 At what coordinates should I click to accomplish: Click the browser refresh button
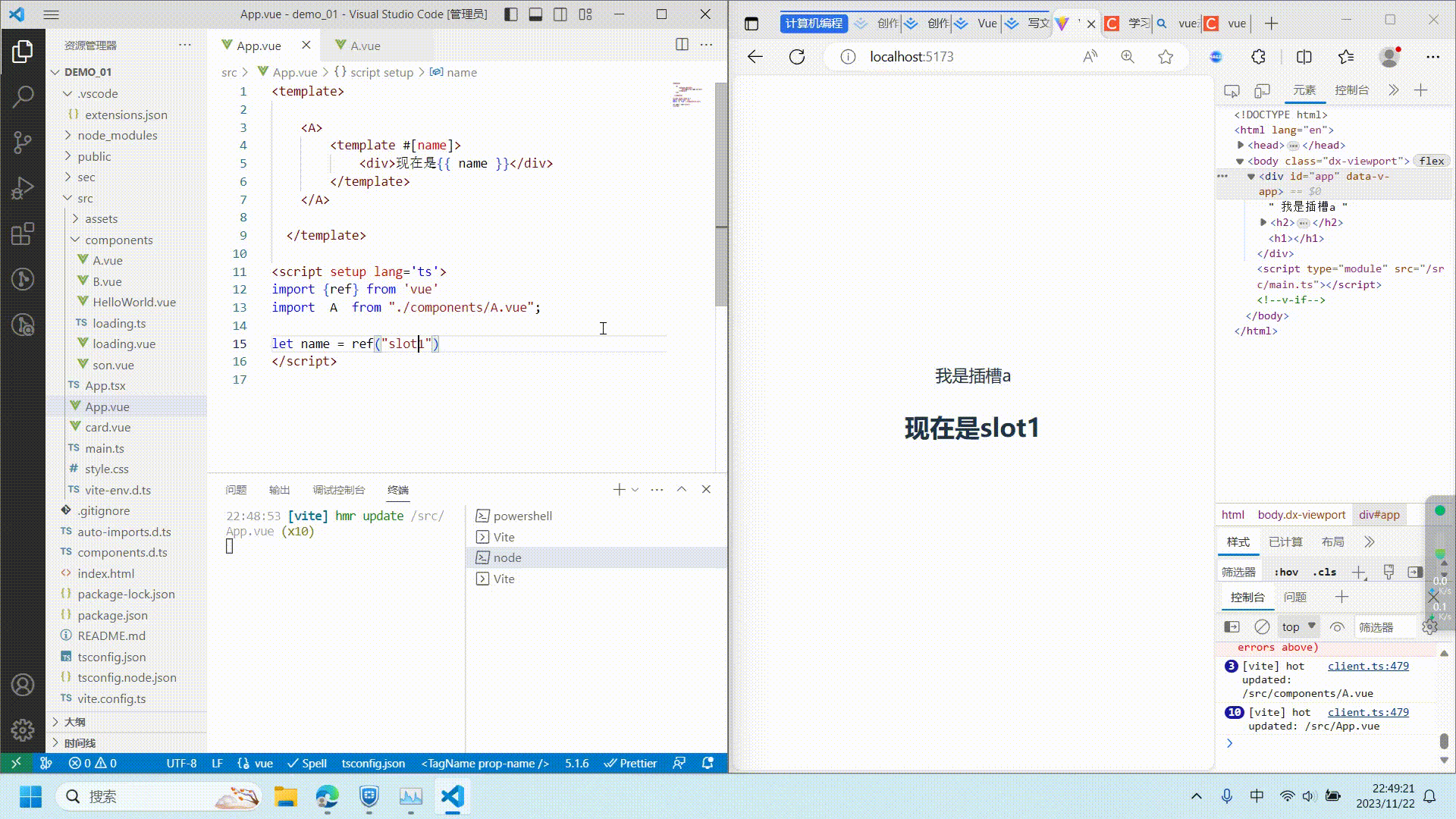797,56
